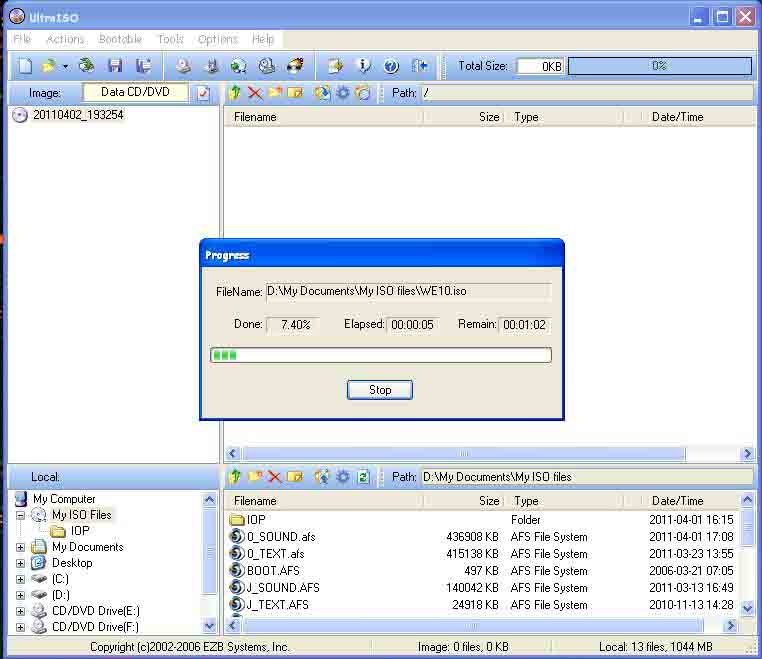Open the Actions menu
762x659 pixels.
tap(65, 39)
